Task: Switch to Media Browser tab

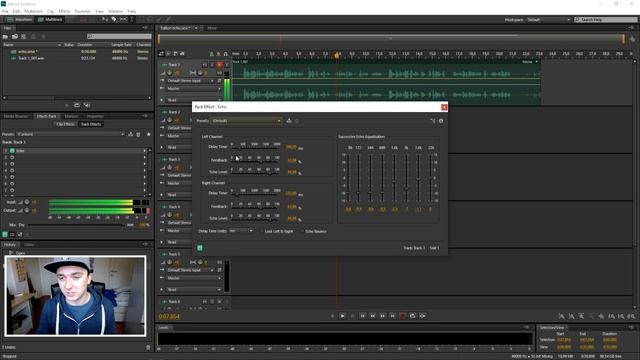Action: (16, 116)
